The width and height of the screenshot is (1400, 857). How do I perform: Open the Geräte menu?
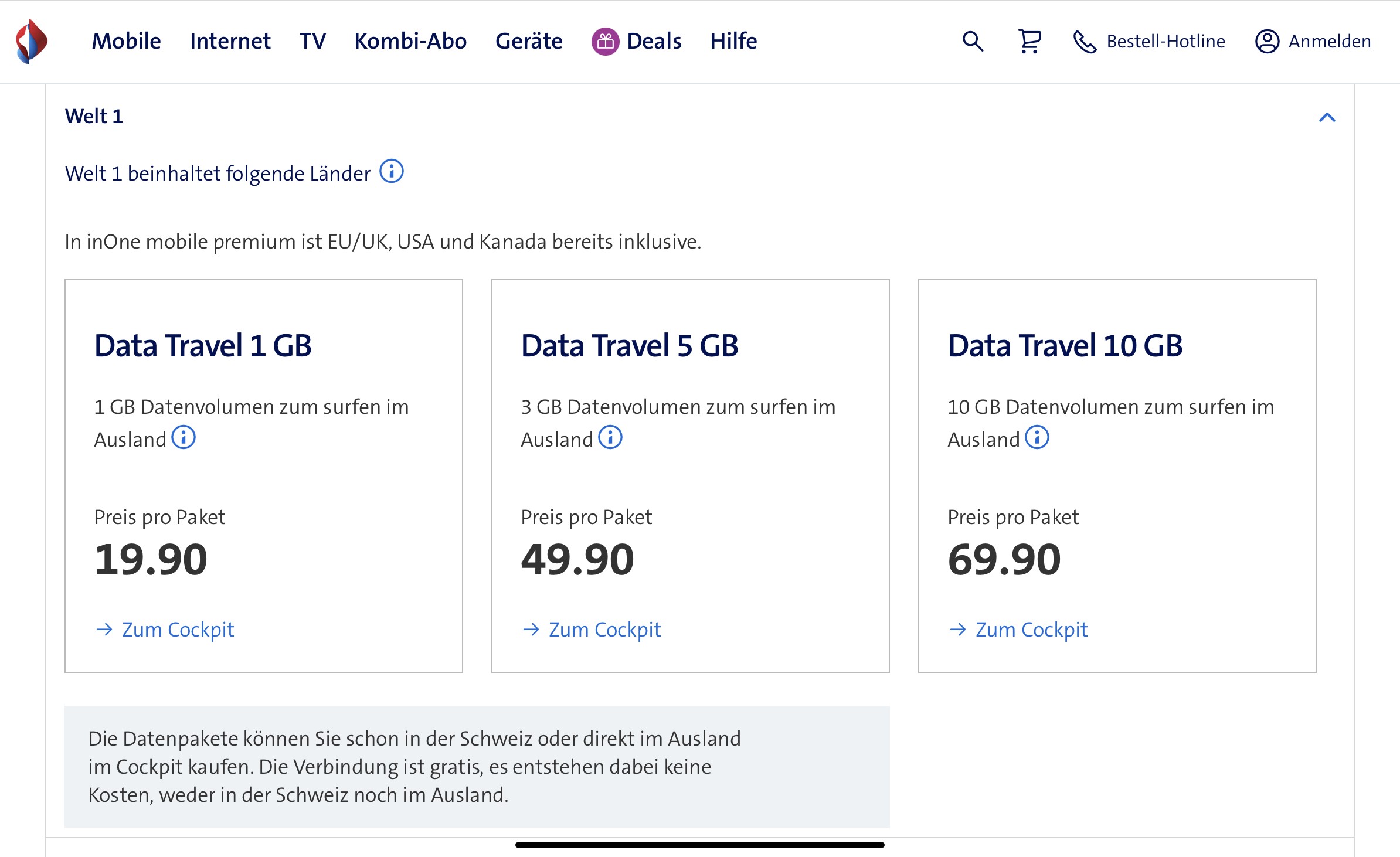(x=529, y=42)
